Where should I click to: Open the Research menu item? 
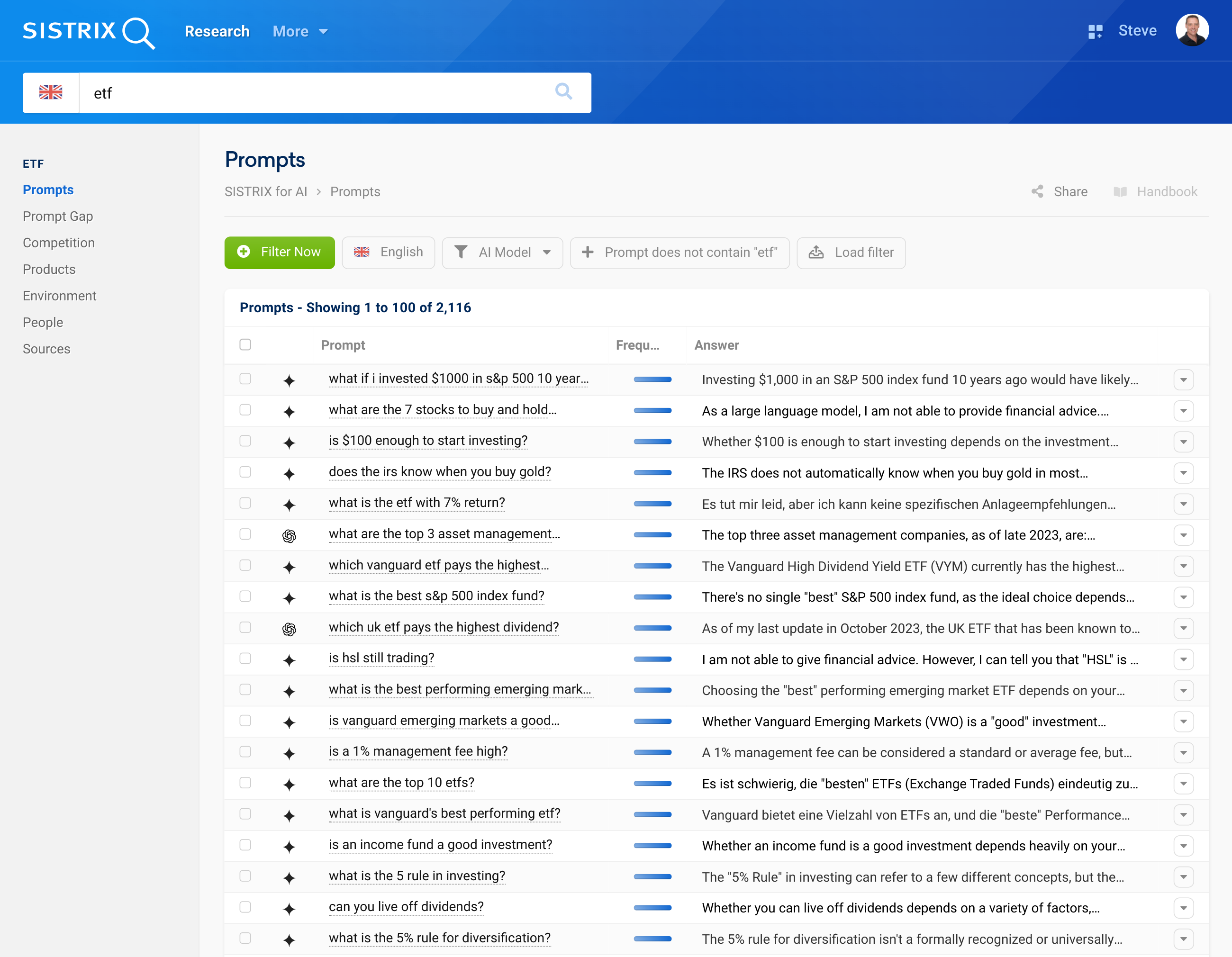(217, 32)
